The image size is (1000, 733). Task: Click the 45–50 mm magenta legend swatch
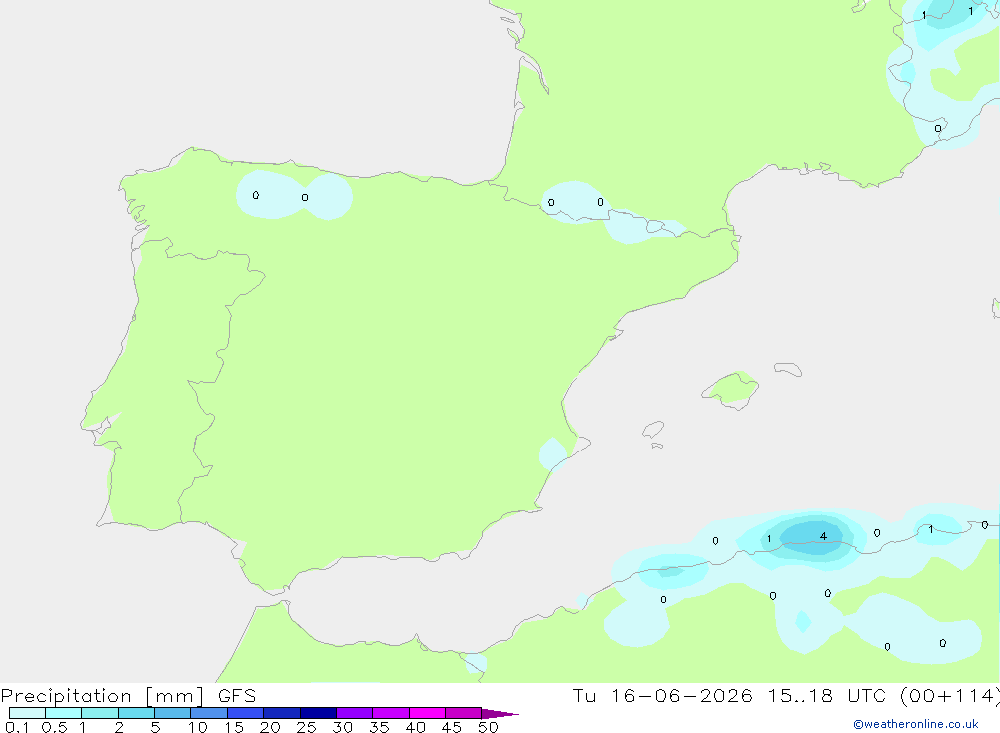(463, 713)
